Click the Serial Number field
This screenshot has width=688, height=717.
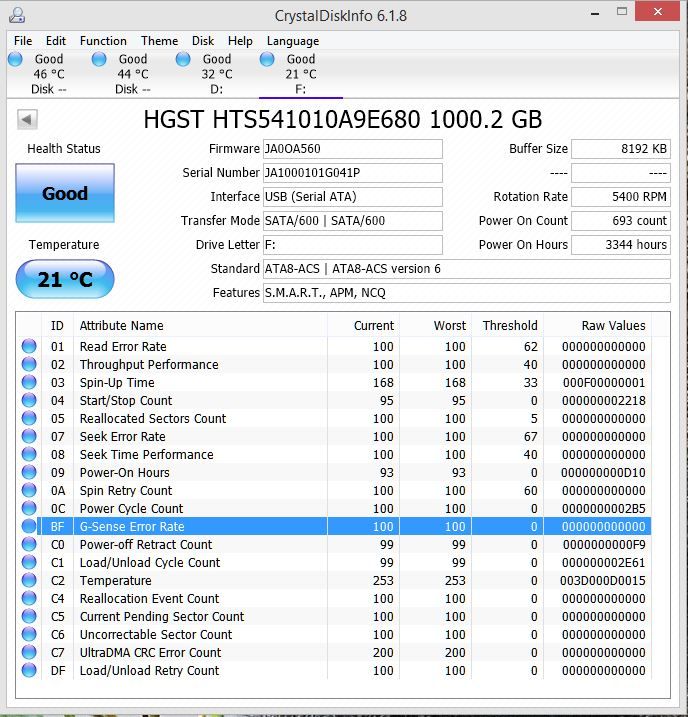(352, 173)
